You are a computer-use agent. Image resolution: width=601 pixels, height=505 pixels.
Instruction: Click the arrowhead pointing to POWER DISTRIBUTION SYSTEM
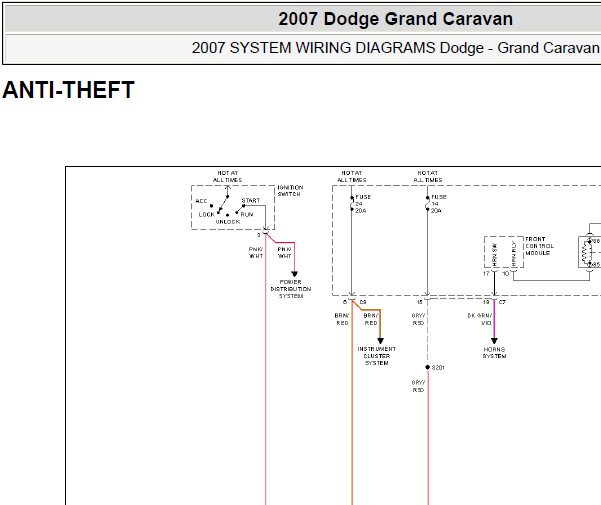pos(294,274)
